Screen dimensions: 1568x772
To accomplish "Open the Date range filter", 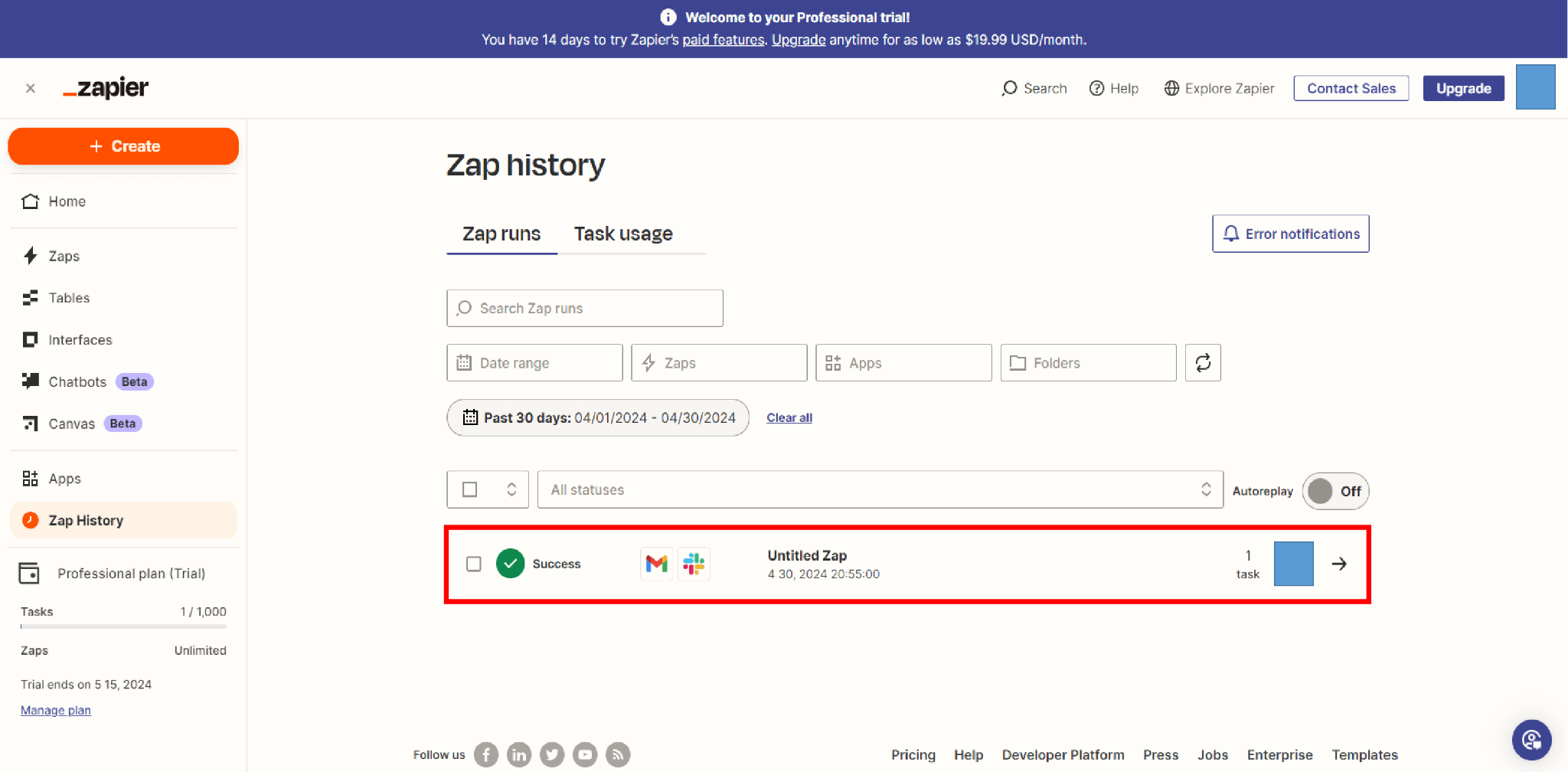I will 534,363.
